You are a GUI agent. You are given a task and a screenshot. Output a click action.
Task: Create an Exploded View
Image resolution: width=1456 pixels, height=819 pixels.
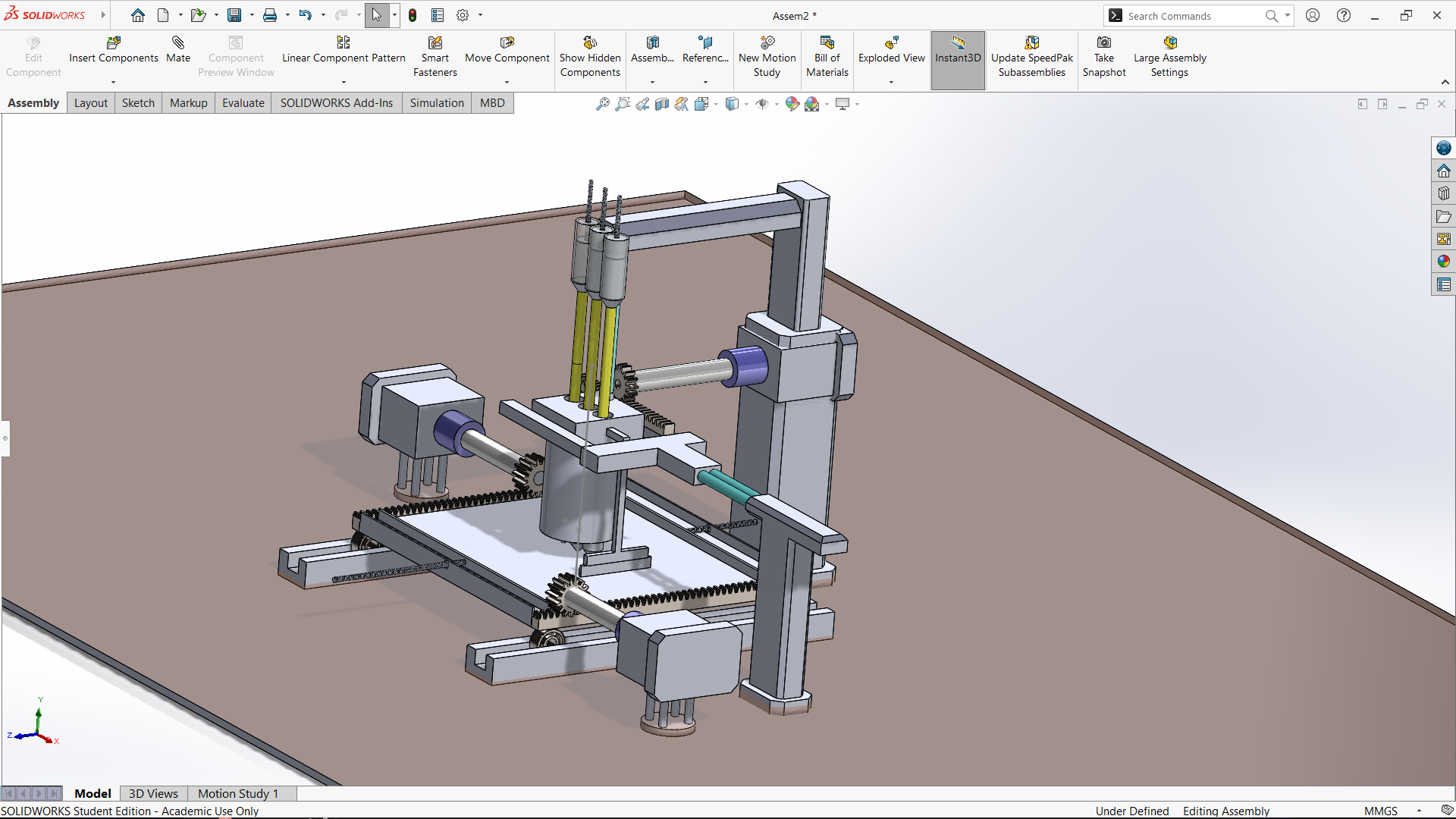click(x=892, y=50)
